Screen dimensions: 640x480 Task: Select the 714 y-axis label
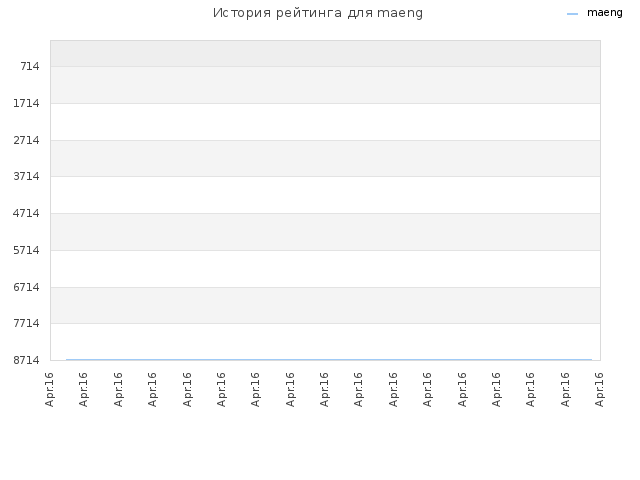[x=30, y=66]
